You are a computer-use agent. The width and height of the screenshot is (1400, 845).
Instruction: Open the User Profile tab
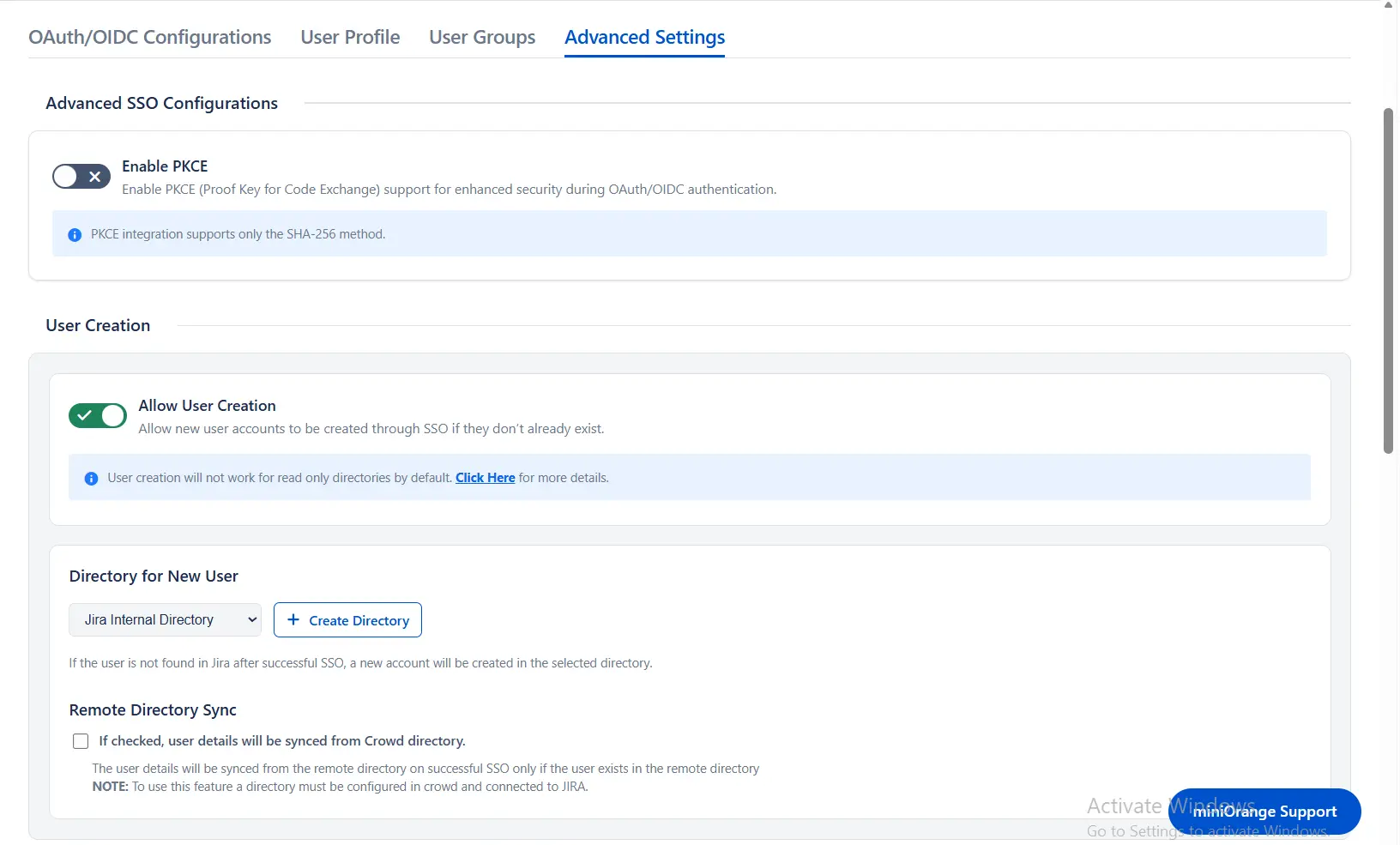point(350,37)
